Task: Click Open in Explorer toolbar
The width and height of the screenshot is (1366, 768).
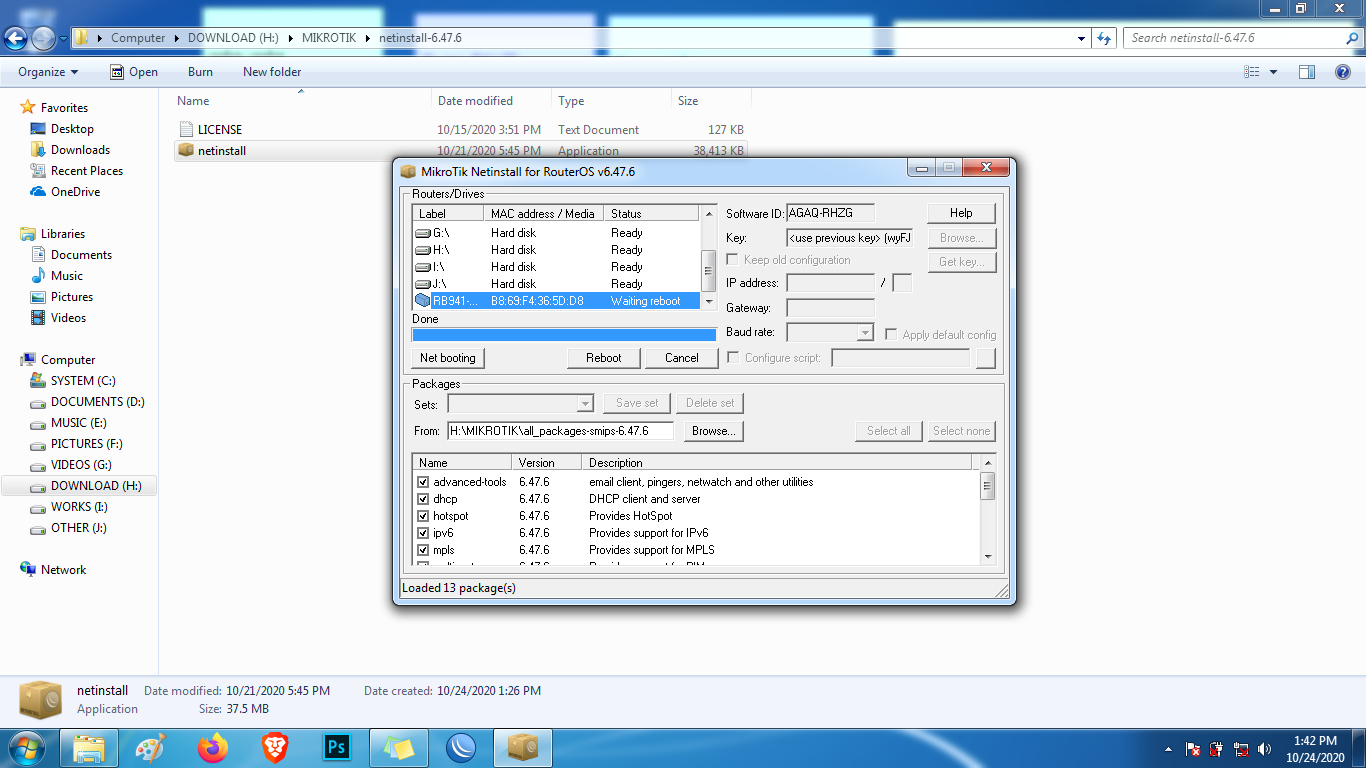Action: [x=133, y=72]
